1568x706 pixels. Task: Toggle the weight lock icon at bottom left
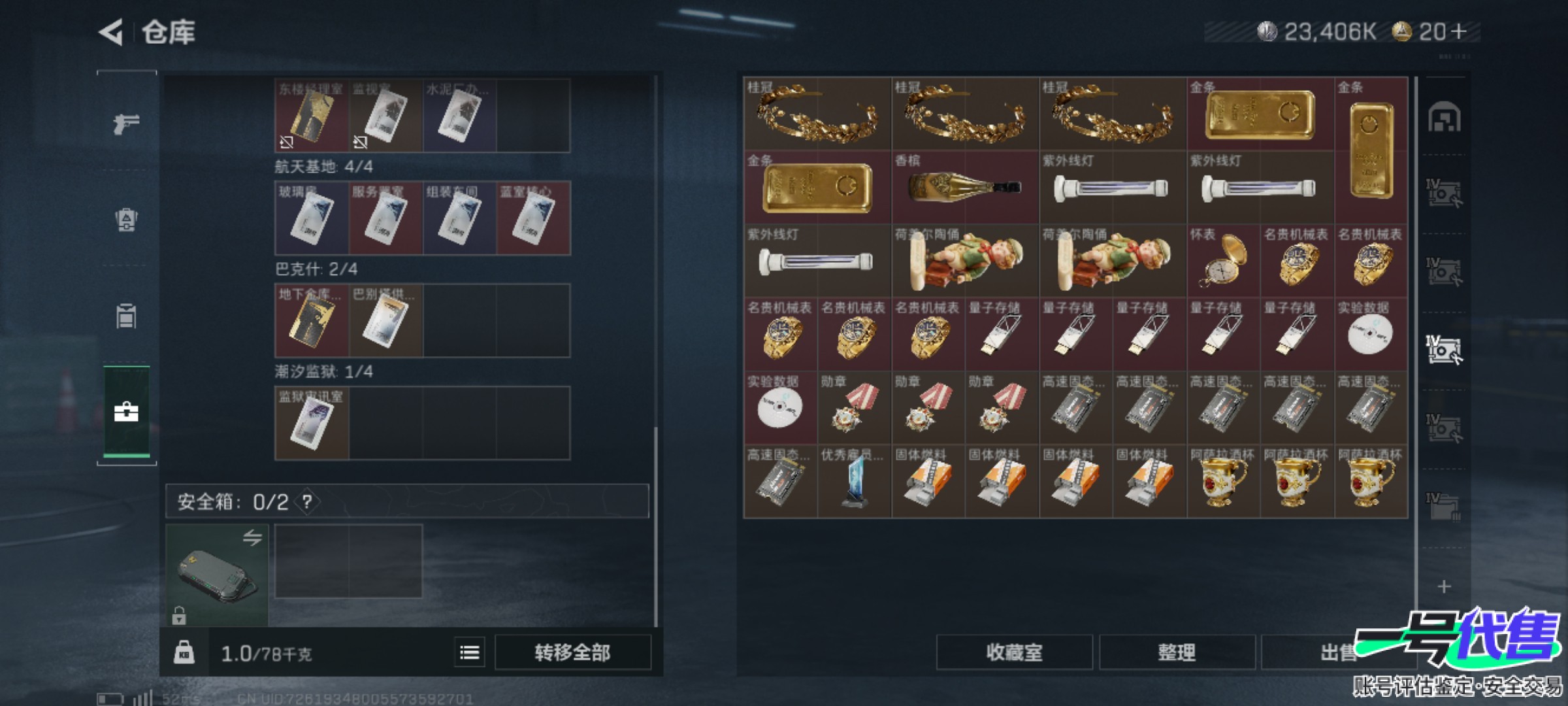pos(184,652)
